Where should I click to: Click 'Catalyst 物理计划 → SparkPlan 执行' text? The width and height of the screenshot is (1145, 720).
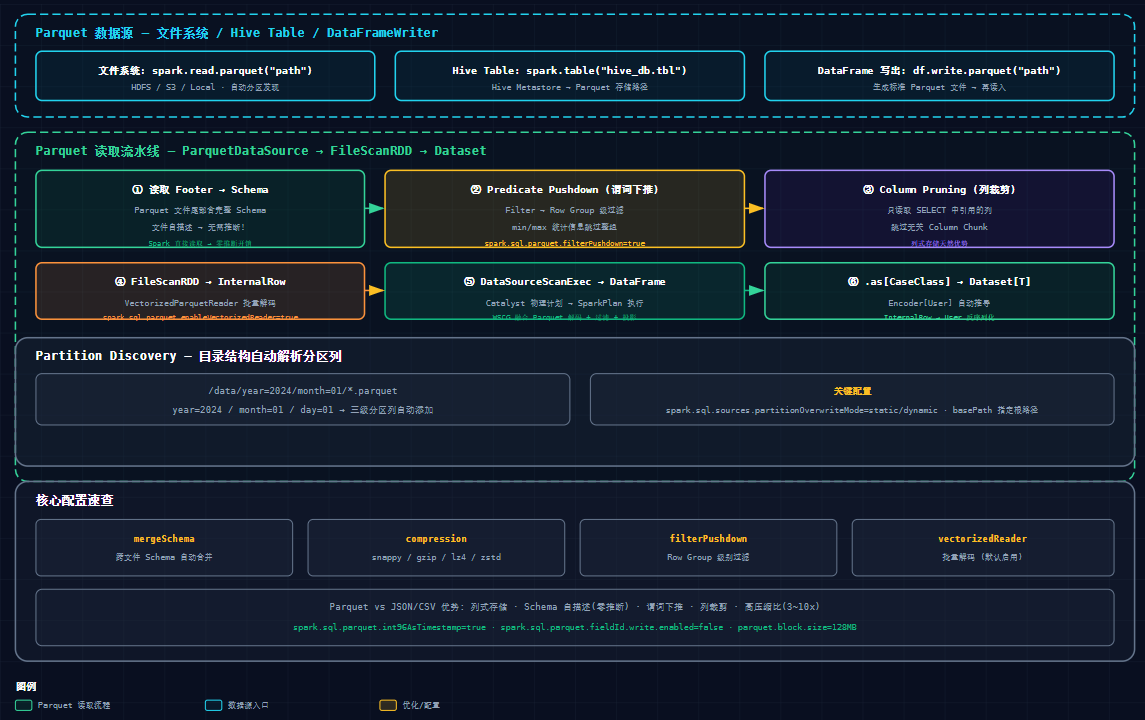click(x=564, y=303)
